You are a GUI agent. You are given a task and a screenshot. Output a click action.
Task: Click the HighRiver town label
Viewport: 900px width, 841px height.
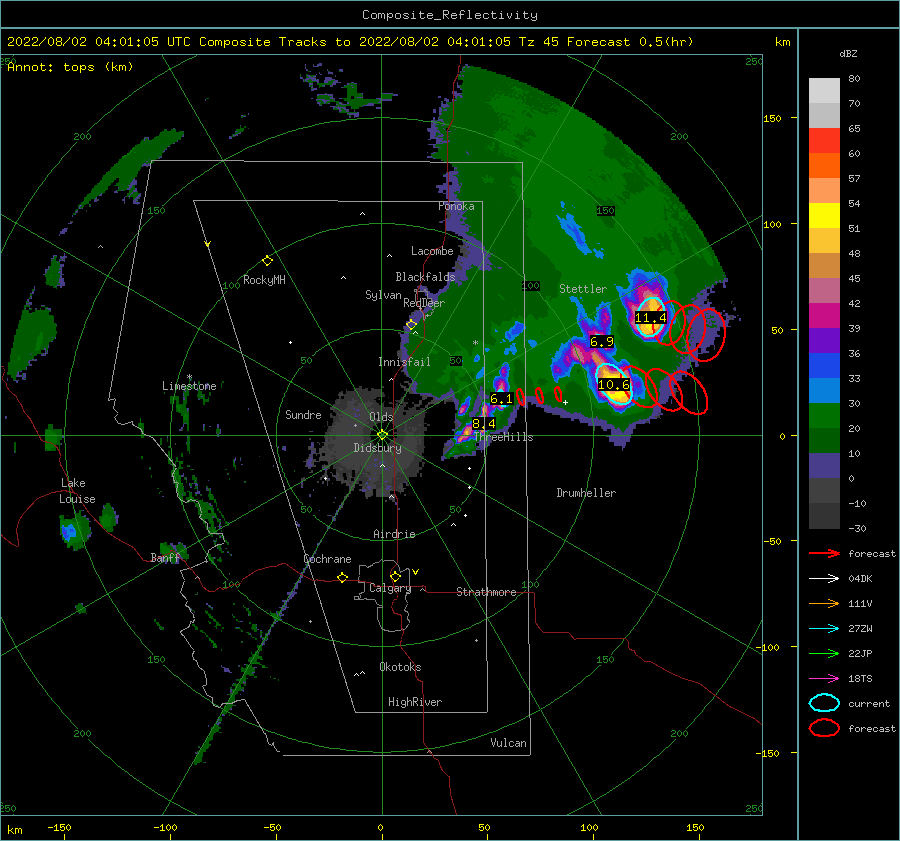coord(415,702)
